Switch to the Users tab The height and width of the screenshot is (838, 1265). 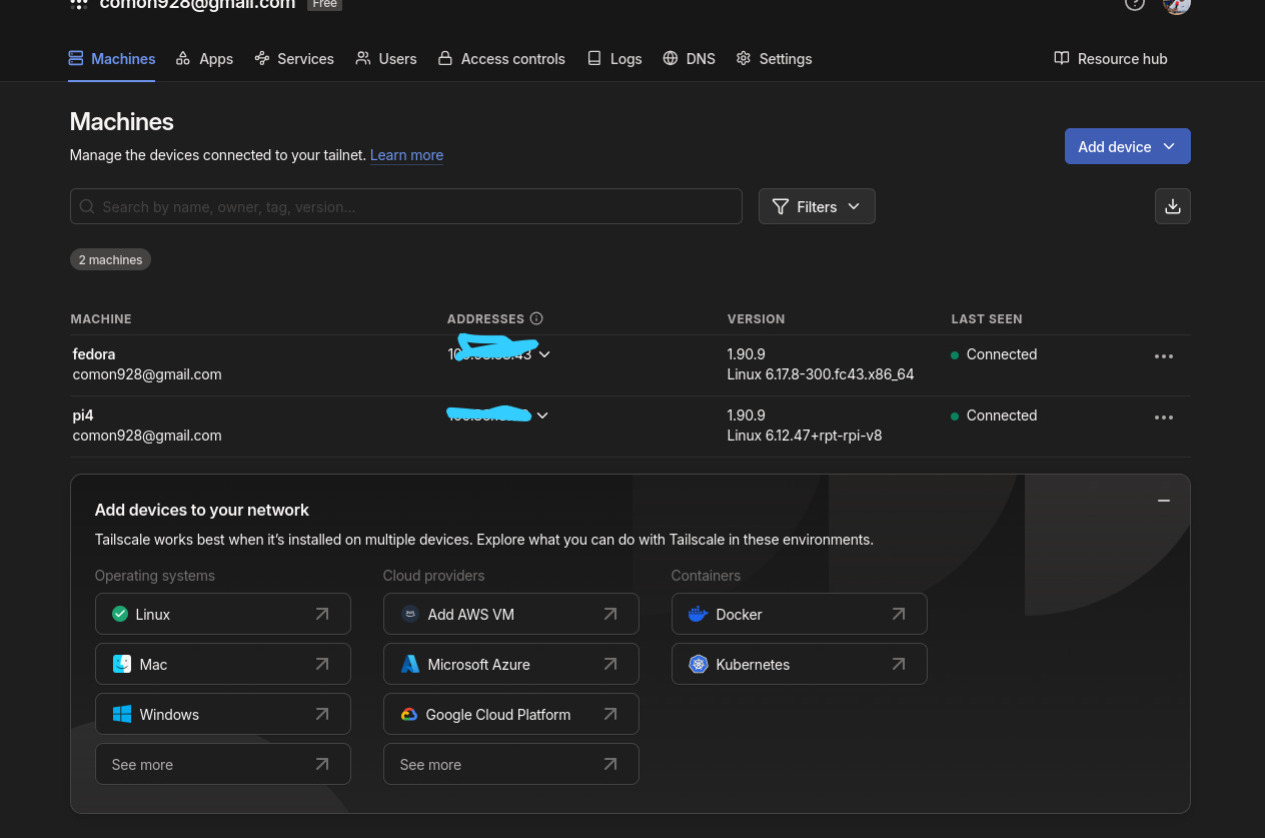396,59
